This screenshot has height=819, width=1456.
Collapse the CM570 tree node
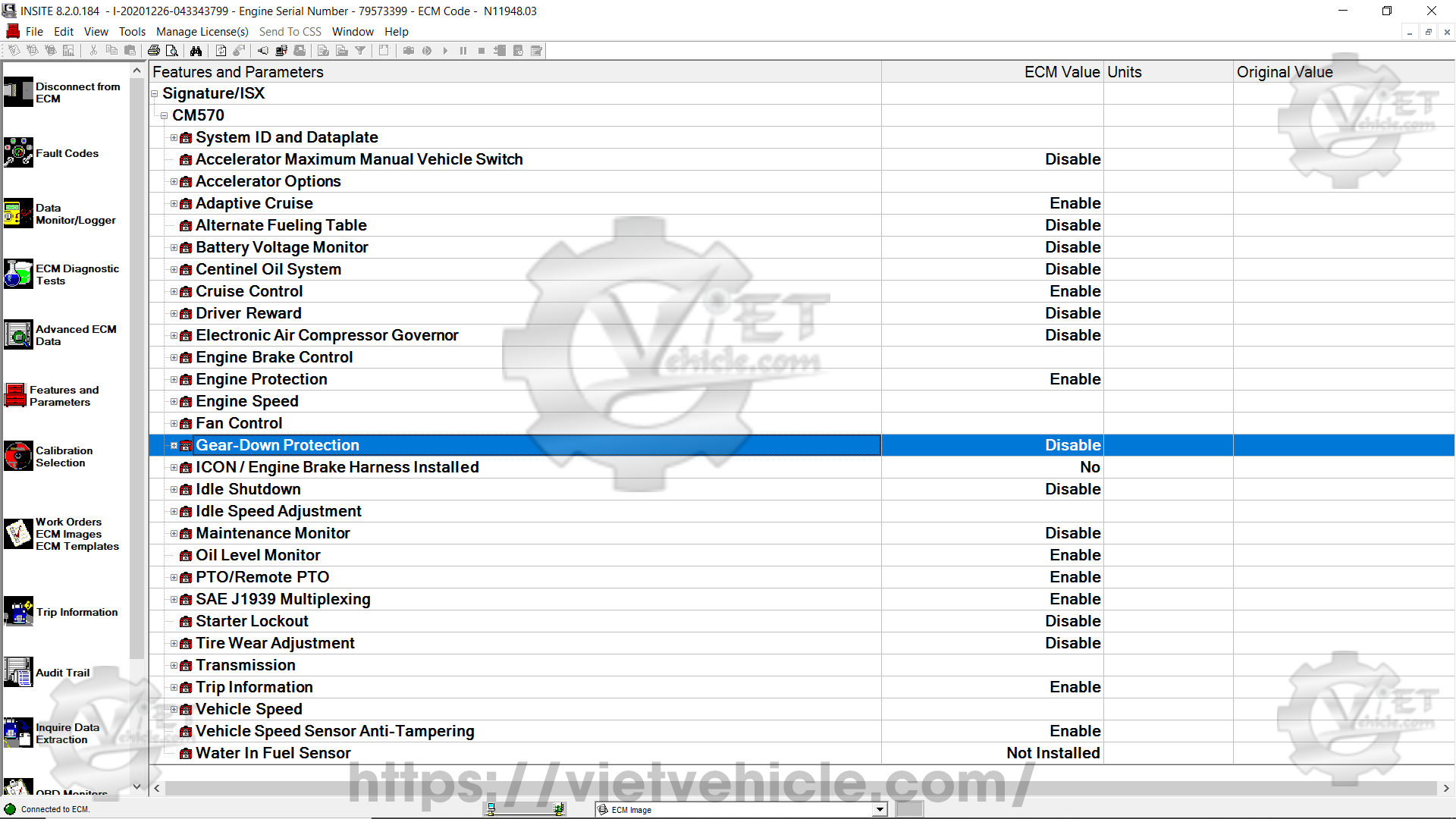tap(164, 116)
